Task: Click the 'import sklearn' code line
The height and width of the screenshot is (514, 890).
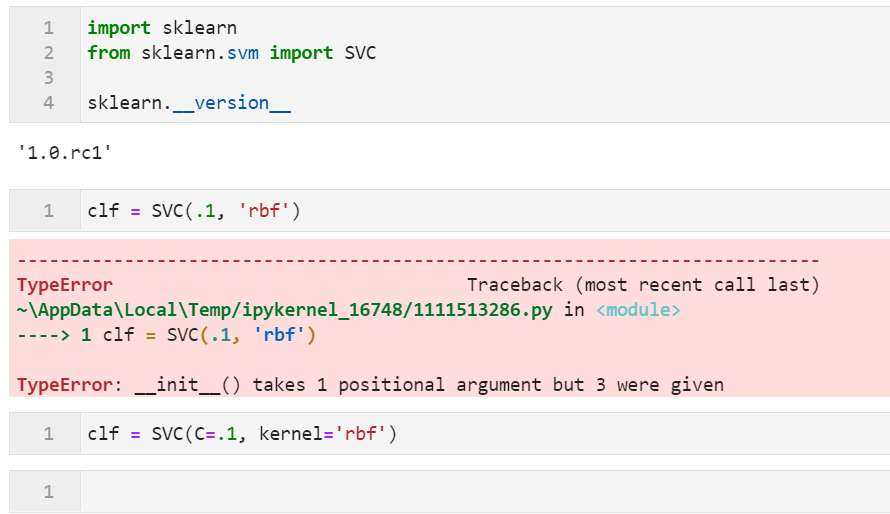Action: tap(162, 28)
